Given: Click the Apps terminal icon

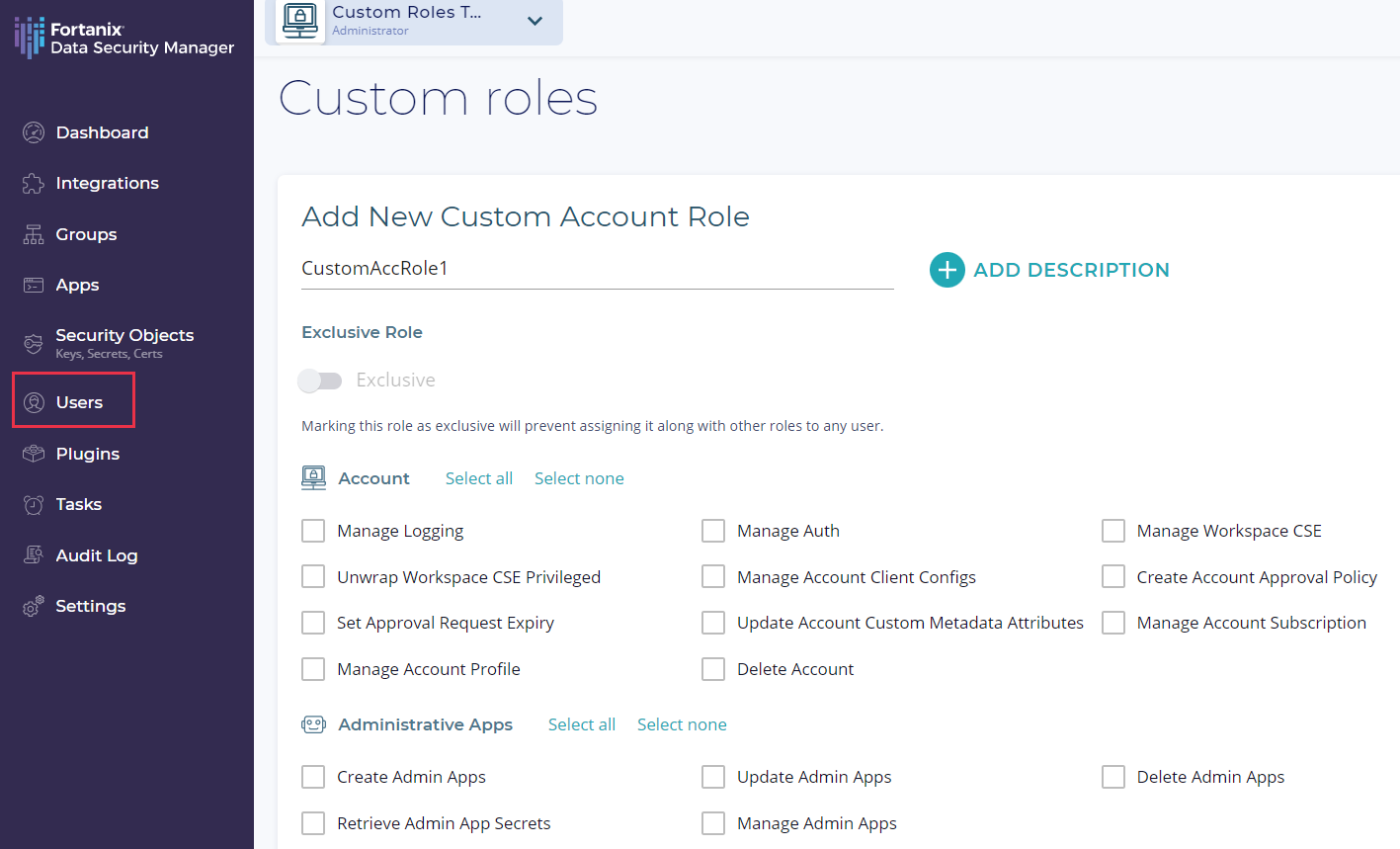Looking at the screenshot, I should (34, 286).
